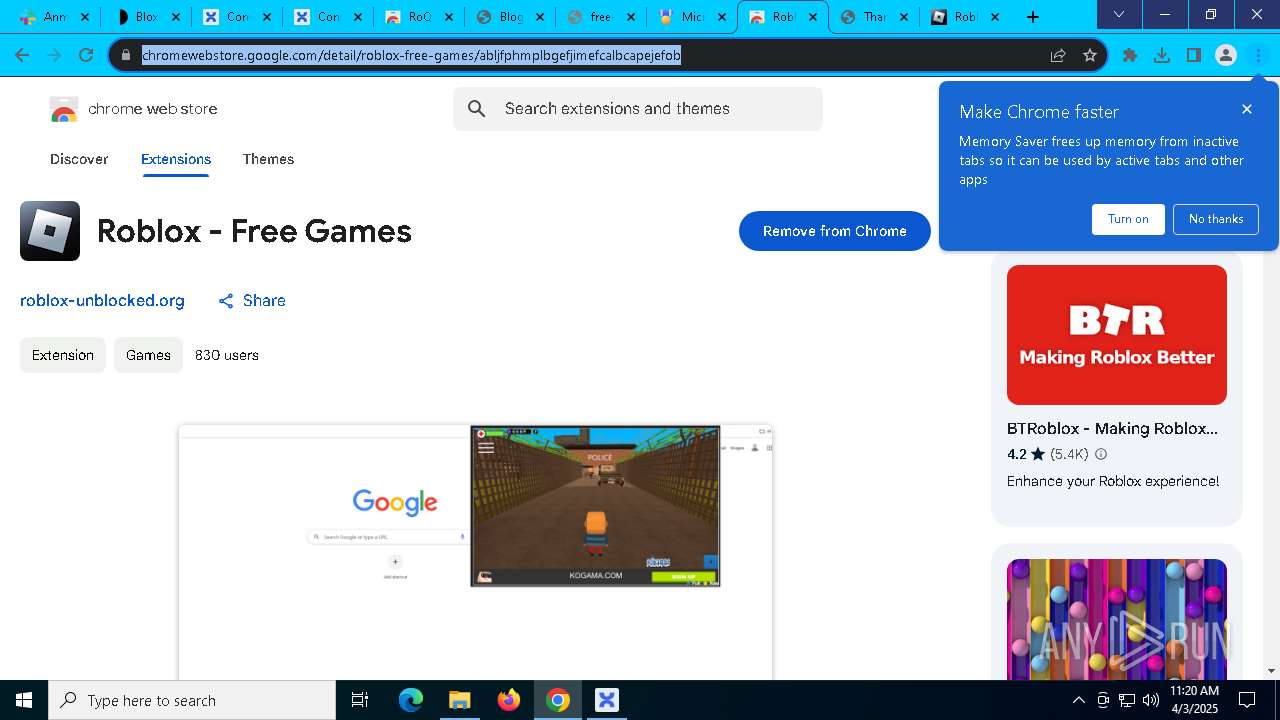
Task: Click the blue X app on the taskbar
Action: (x=607, y=700)
